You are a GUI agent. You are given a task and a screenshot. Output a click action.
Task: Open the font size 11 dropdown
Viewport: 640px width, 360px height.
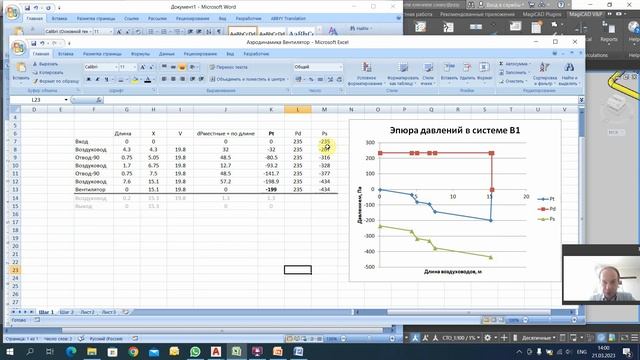(x=134, y=67)
